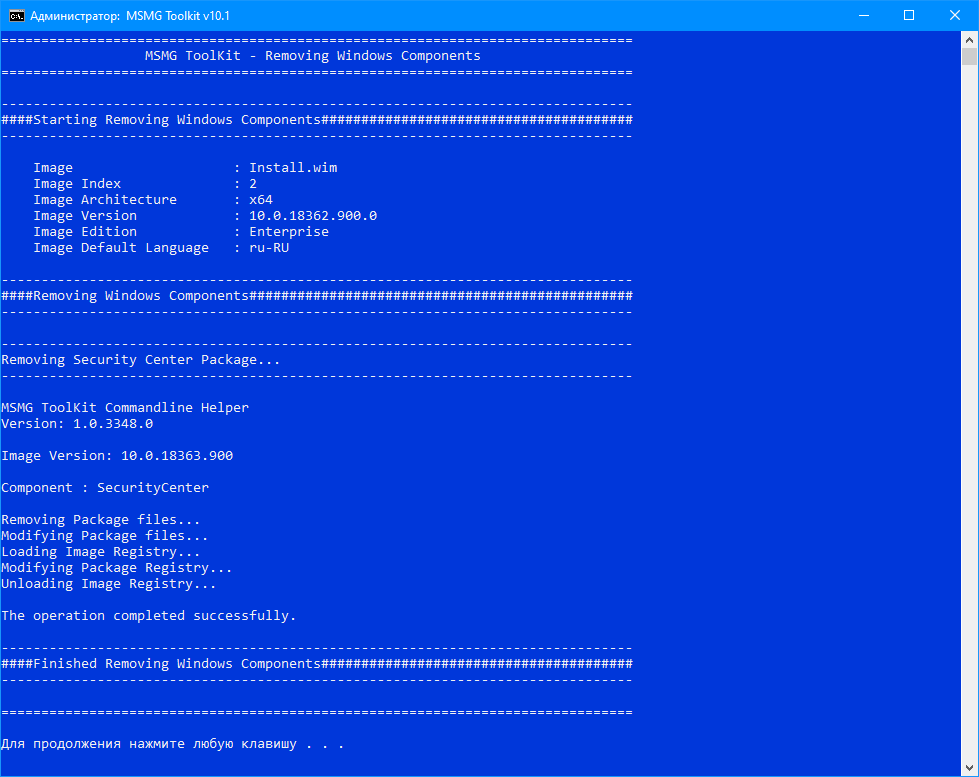Click the line 'Loading Image Registry...'

pyautogui.click(x=101, y=552)
